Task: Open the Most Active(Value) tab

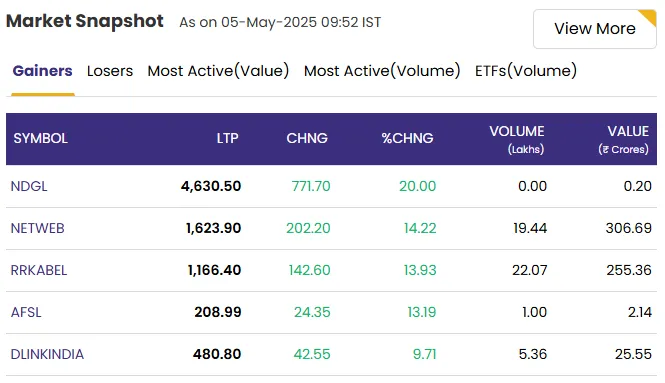Action: (218, 71)
